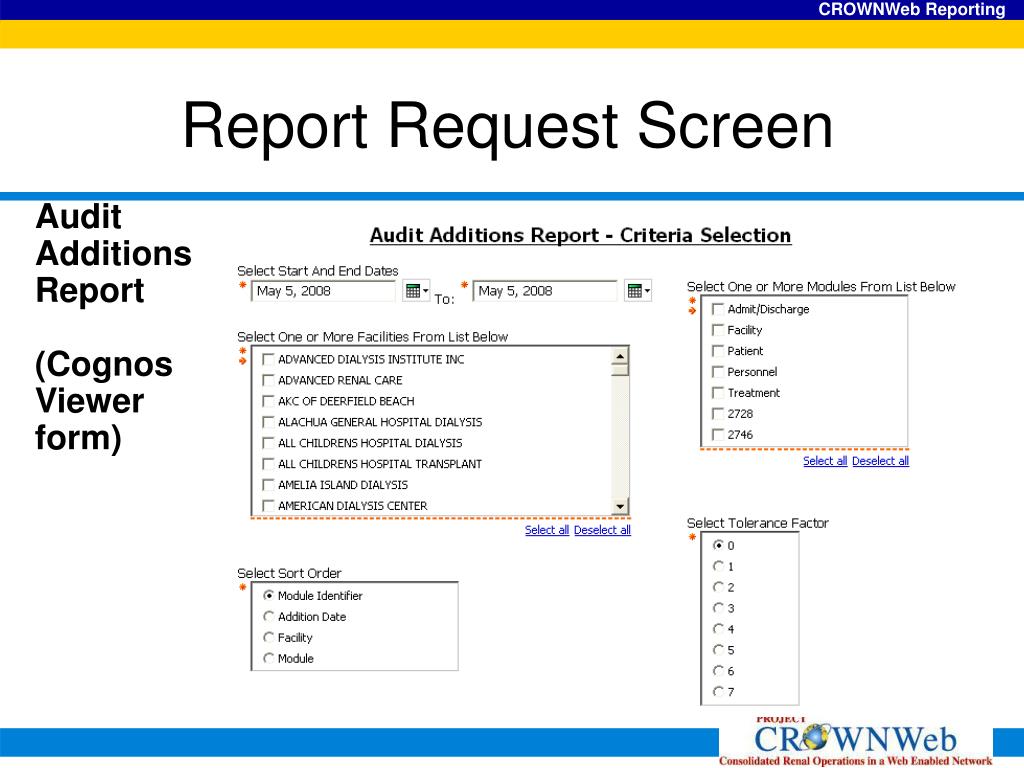Select Facility sort order radio

pos(268,637)
